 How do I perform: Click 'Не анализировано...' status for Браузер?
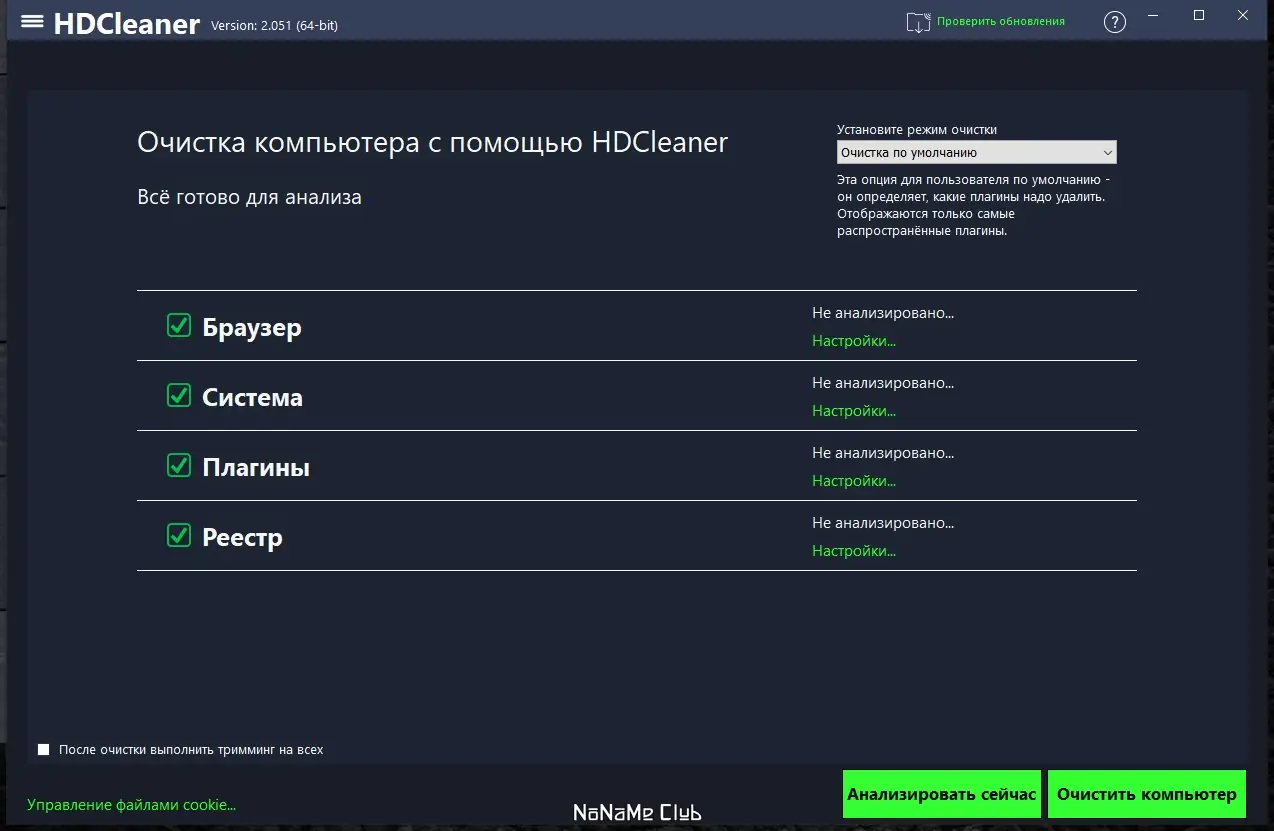tap(883, 313)
